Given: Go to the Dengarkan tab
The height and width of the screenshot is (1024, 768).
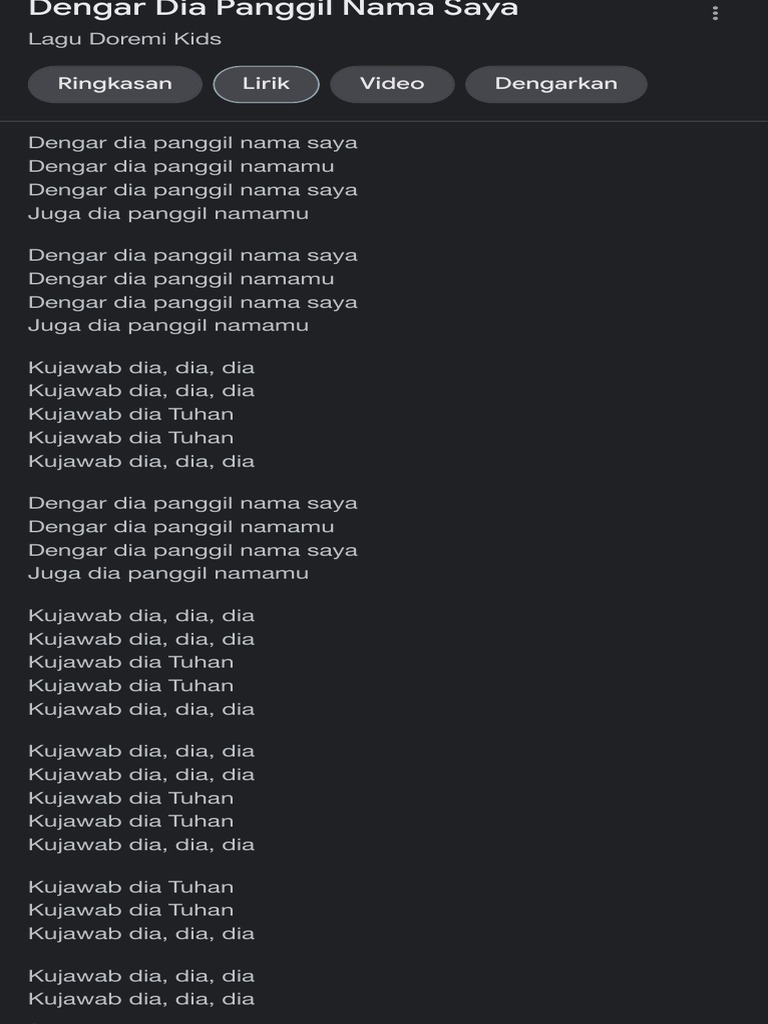Looking at the screenshot, I should point(556,84).
